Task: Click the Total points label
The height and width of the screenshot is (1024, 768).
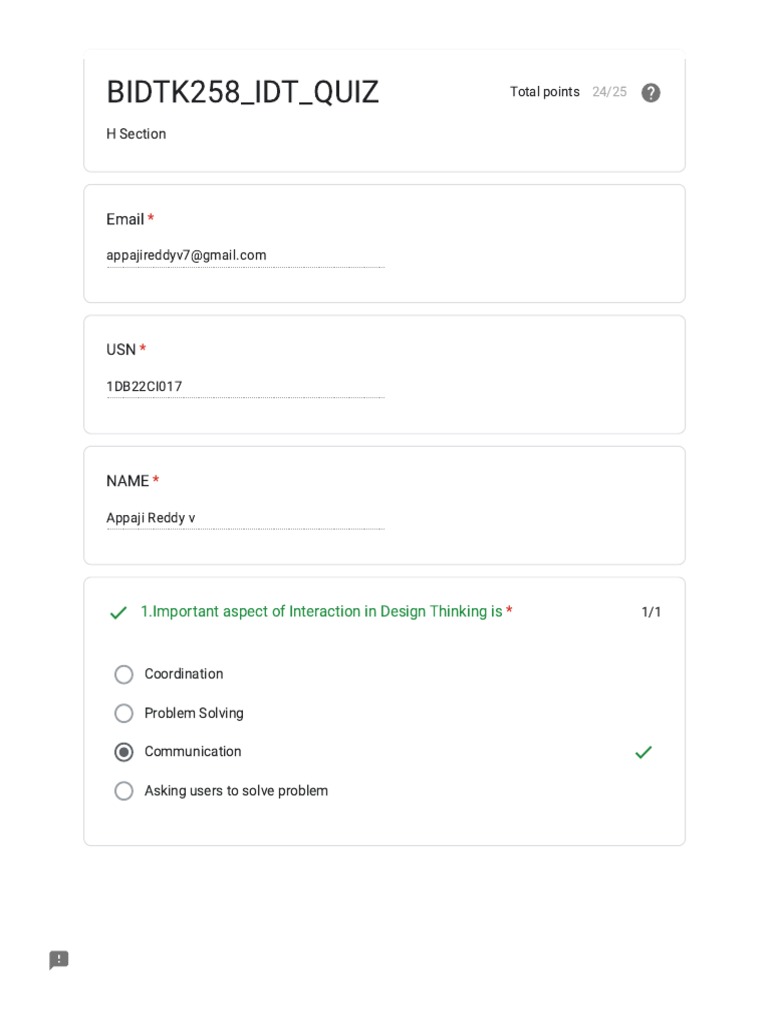Action: click(545, 92)
